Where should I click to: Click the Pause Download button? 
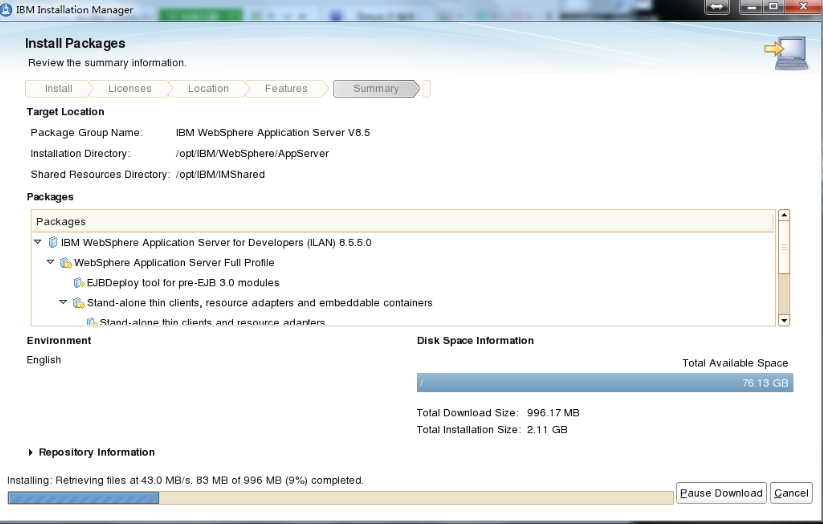pos(721,493)
